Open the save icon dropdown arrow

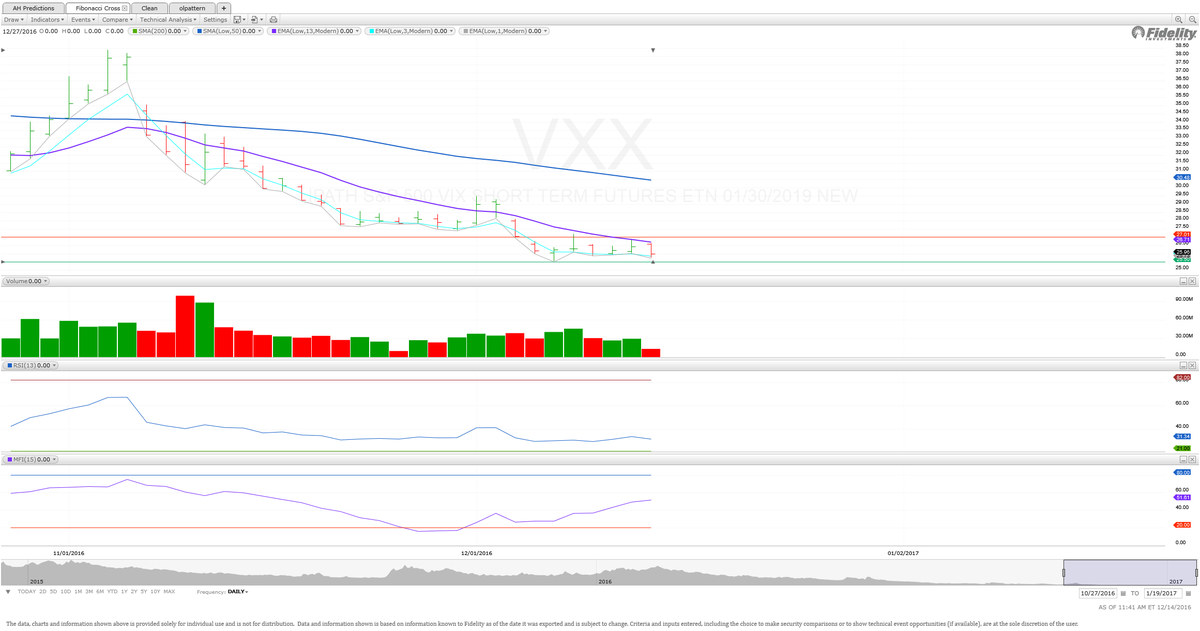[x=244, y=20]
